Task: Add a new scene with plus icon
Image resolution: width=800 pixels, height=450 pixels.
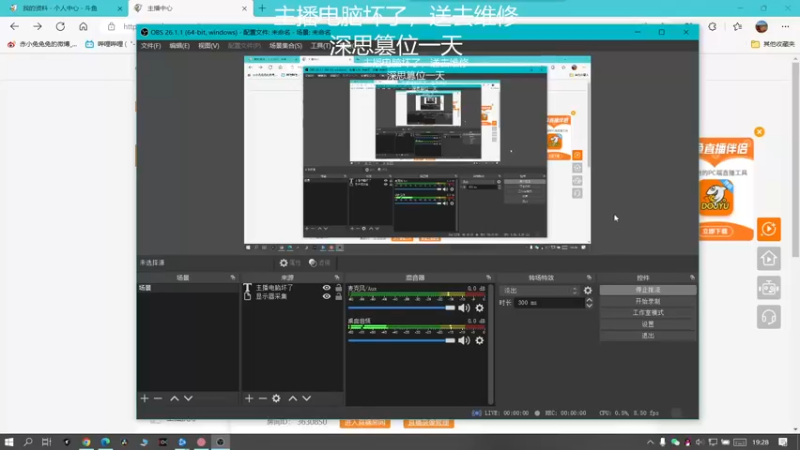Action: point(144,398)
